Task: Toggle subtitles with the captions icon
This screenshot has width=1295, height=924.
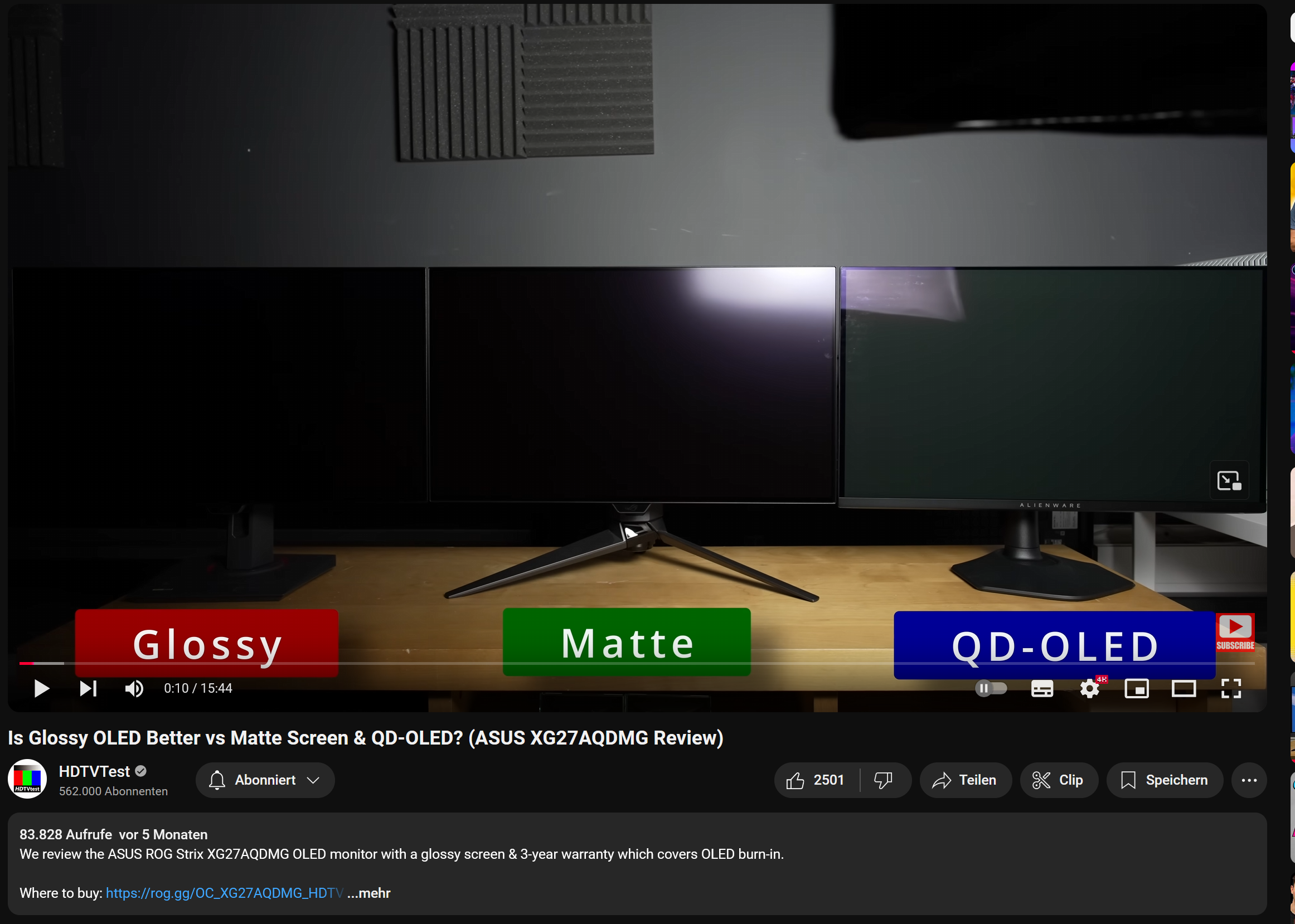Action: (x=1042, y=688)
